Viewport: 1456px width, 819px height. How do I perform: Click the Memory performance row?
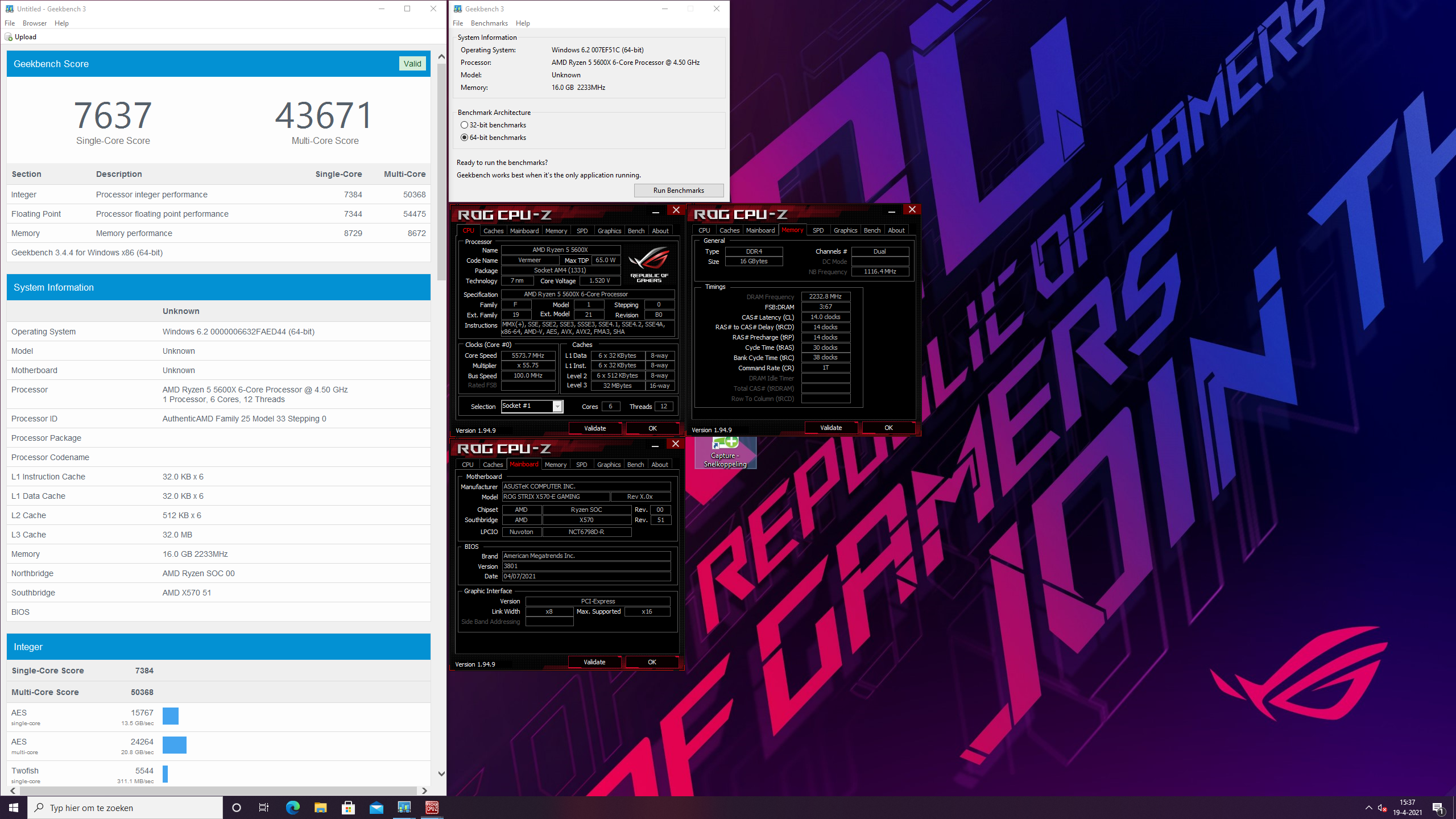(x=218, y=233)
